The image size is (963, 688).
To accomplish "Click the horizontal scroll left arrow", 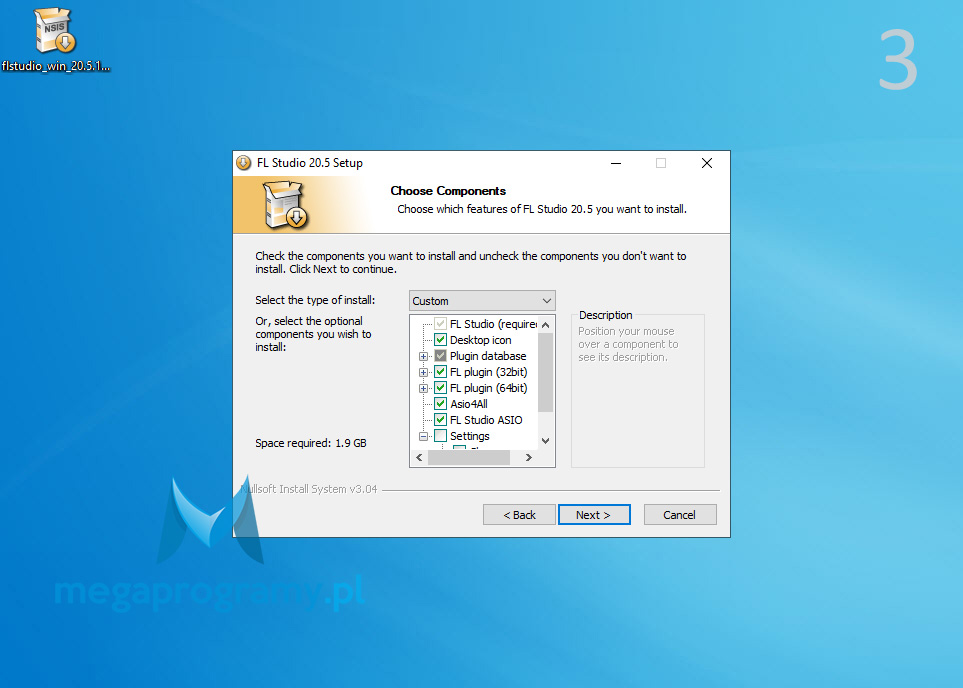I will 419,458.
